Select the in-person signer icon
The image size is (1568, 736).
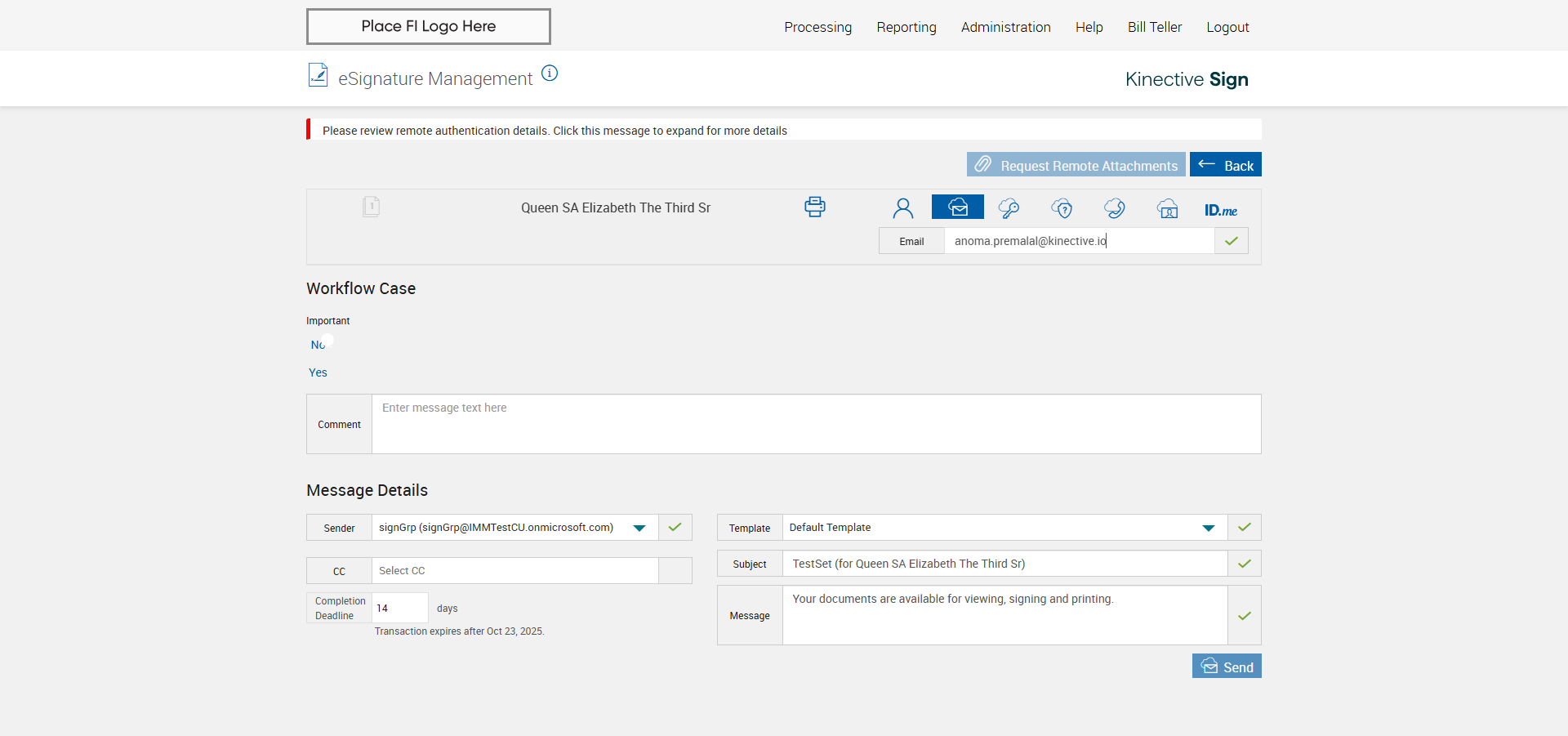tap(902, 208)
